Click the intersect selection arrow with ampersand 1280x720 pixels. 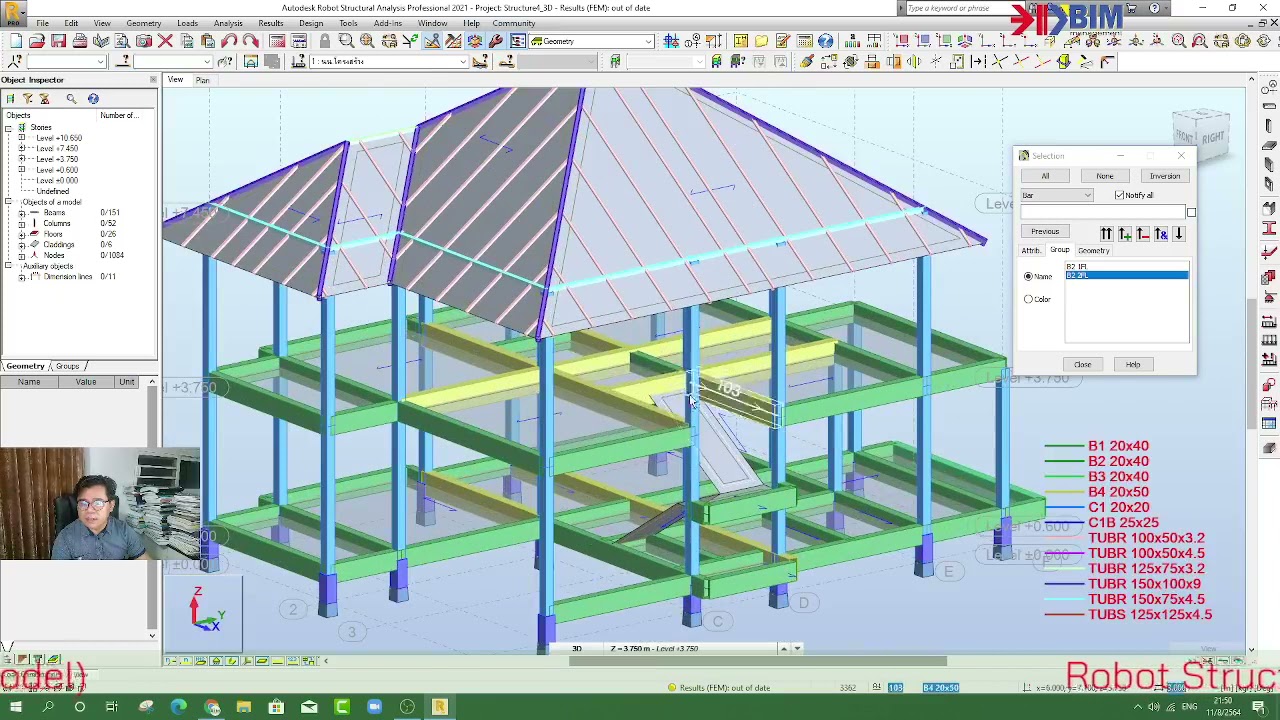(x=1161, y=234)
